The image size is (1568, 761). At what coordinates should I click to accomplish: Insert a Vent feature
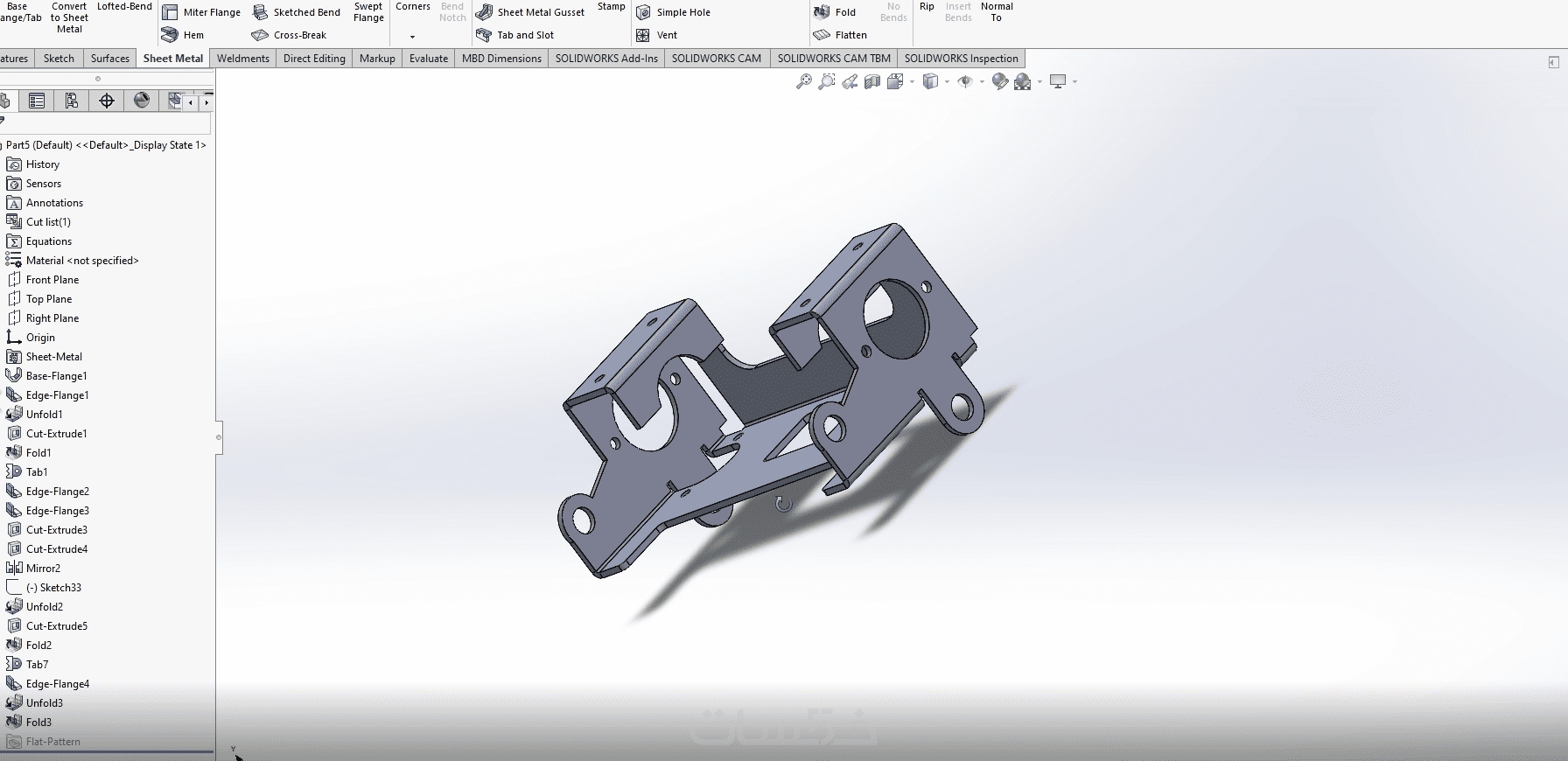click(x=656, y=35)
